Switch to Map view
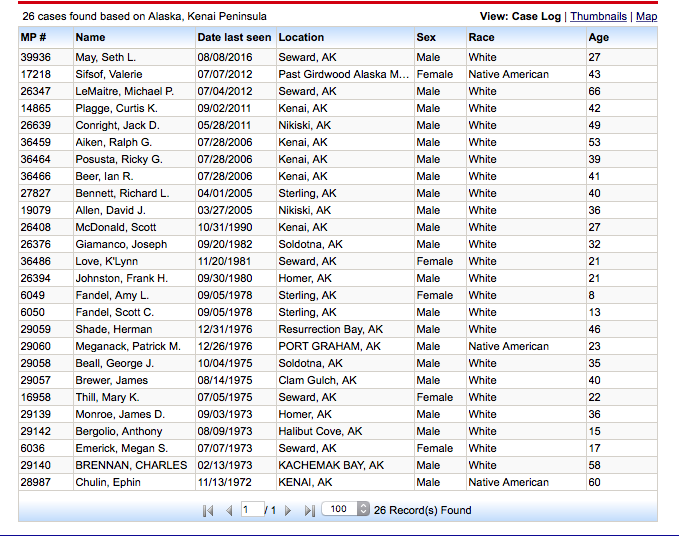Screen dimensions: 679x541 (646, 16)
